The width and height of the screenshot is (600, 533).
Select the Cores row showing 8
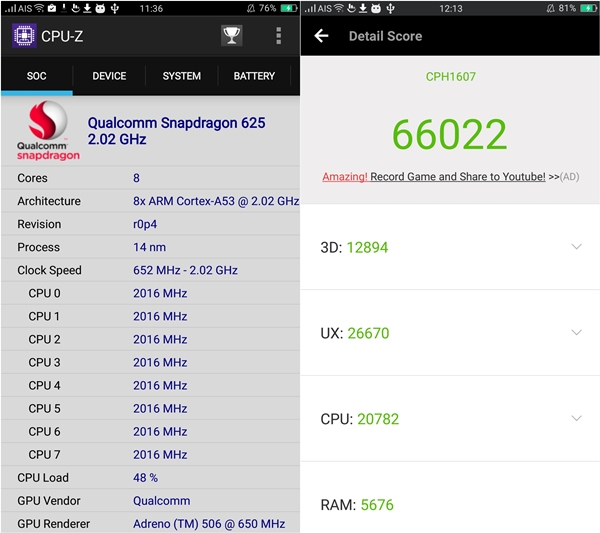[x=150, y=178]
